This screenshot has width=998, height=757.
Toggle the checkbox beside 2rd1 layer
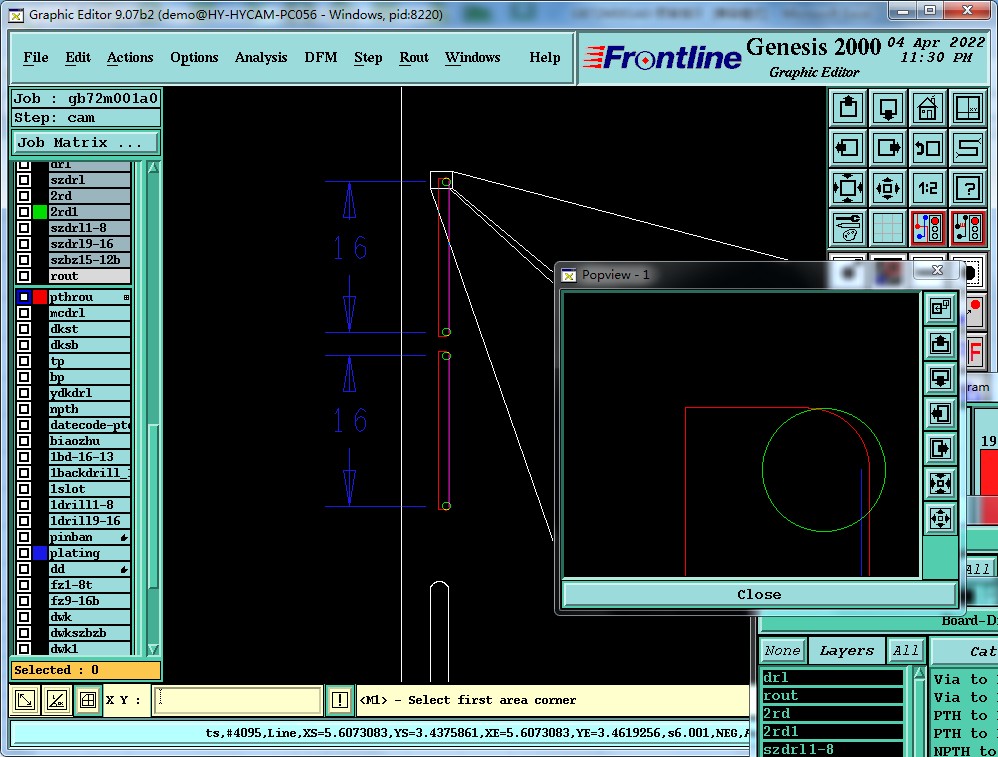tap(24, 212)
